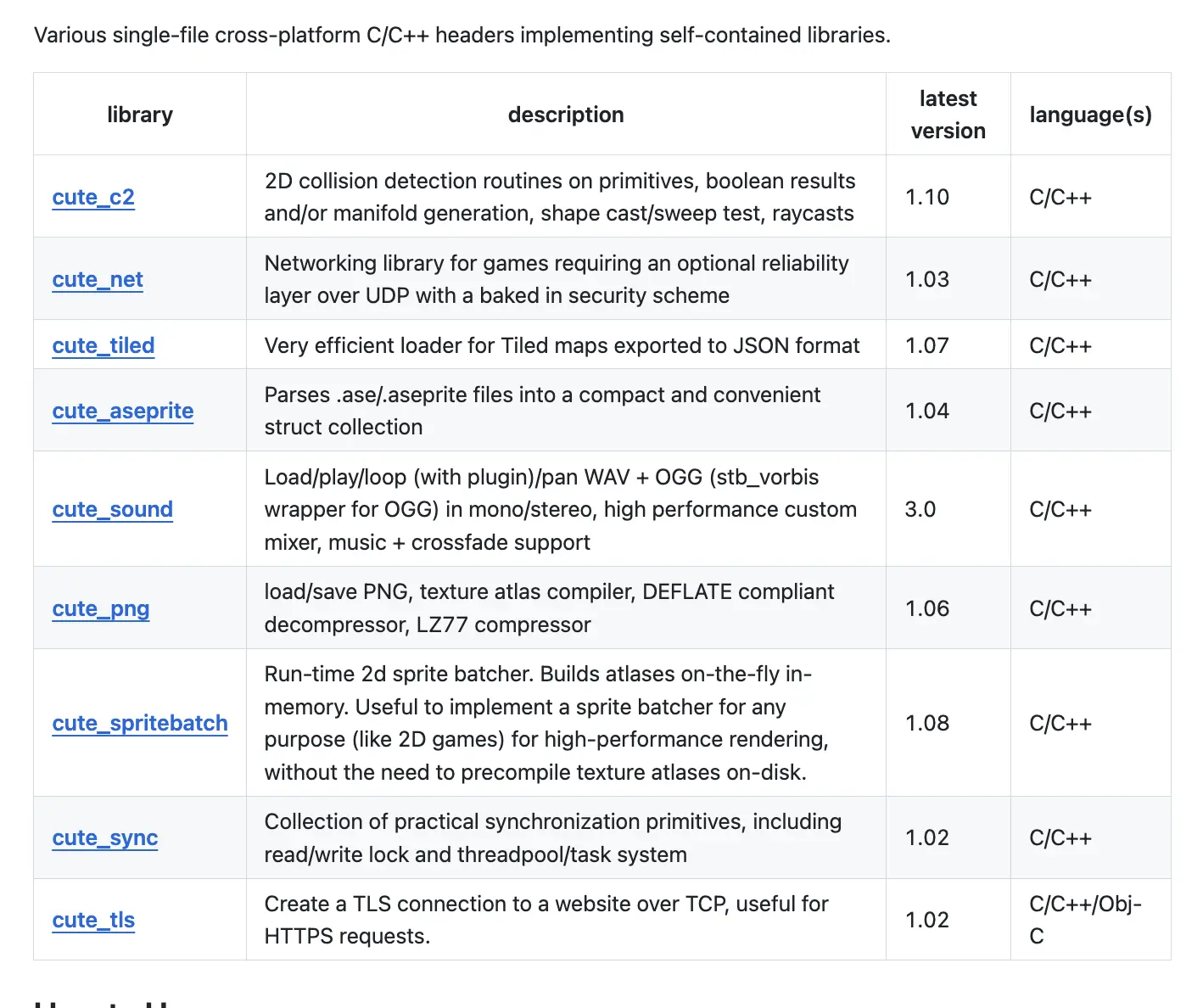Click the Run-time 2d sprite batcher description

click(546, 723)
